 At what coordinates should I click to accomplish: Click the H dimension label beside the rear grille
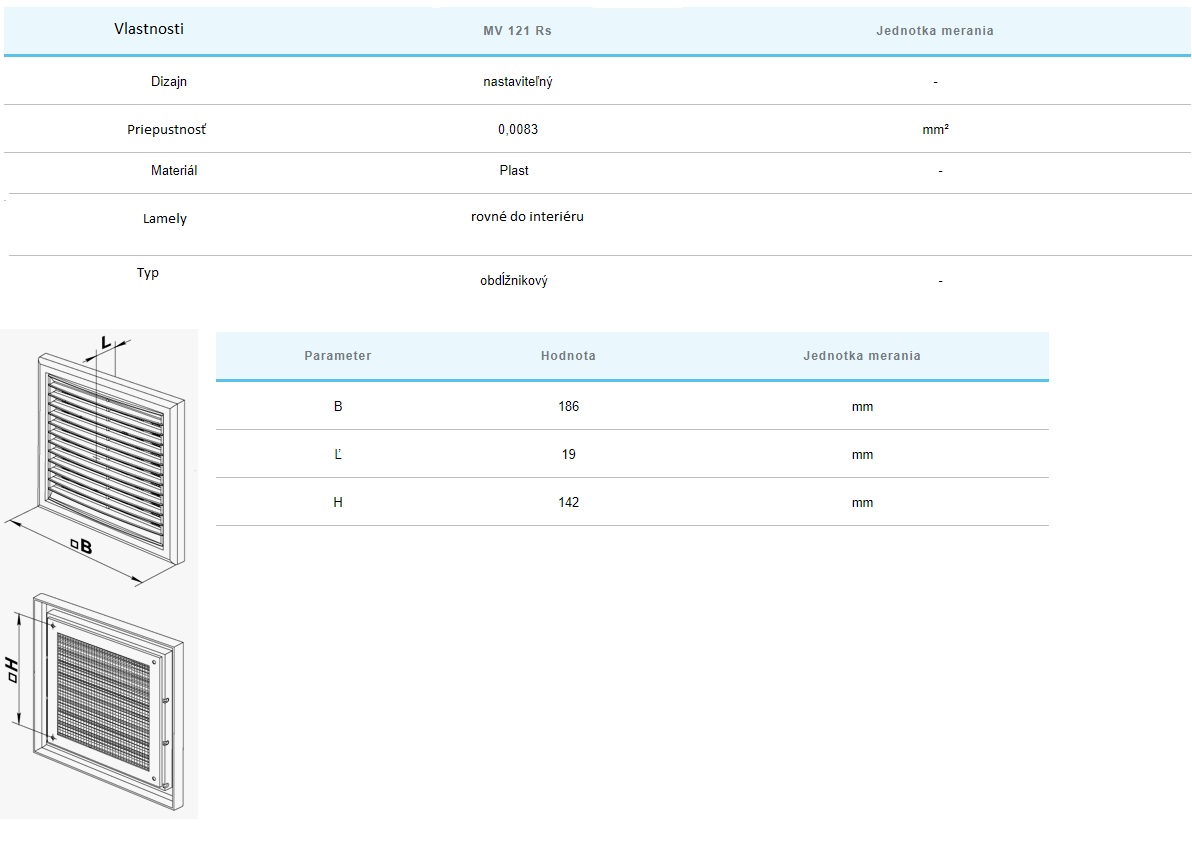[12, 670]
